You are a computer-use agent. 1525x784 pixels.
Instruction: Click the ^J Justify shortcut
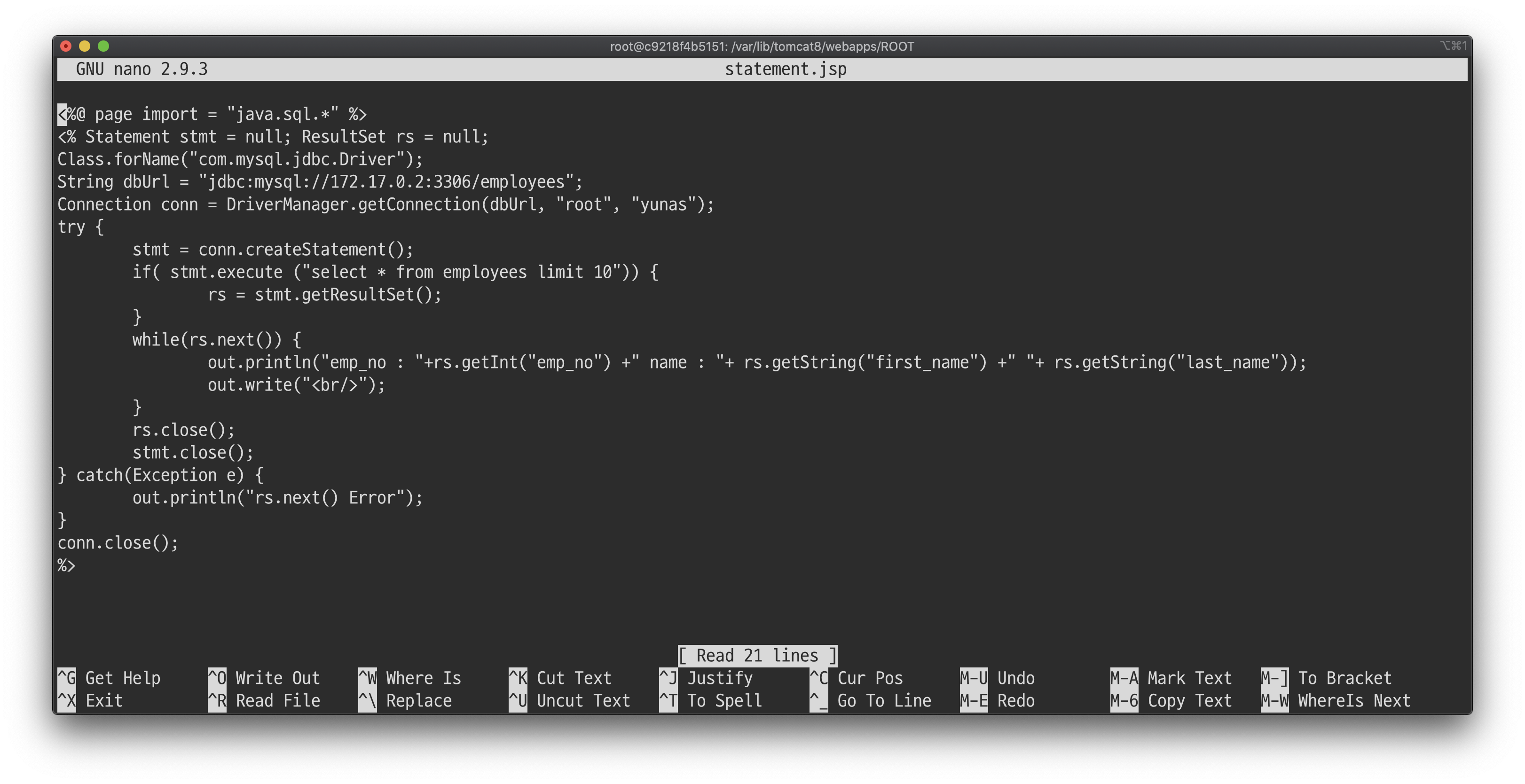pos(706,677)
